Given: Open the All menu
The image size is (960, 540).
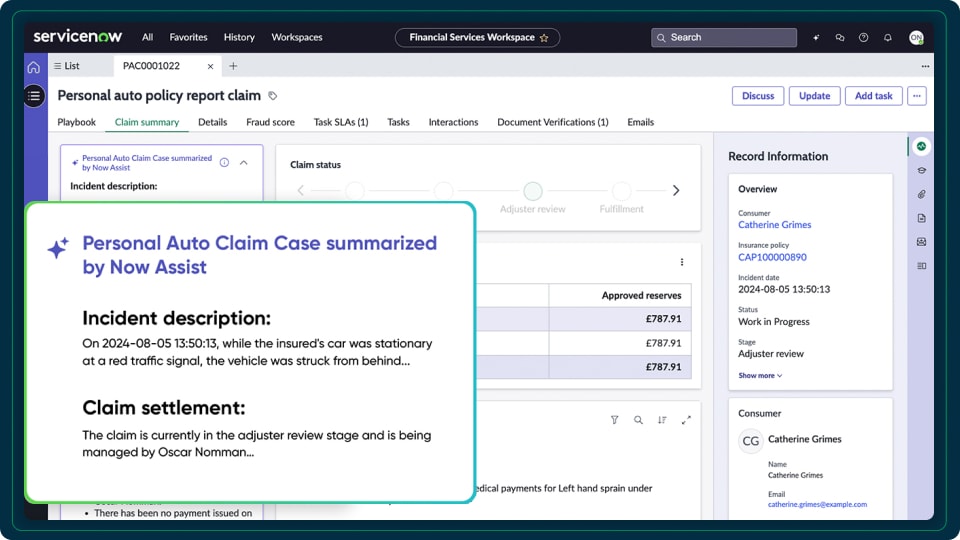Looking at the screenshot, I should pyautogui.click(x=148, y=37).
